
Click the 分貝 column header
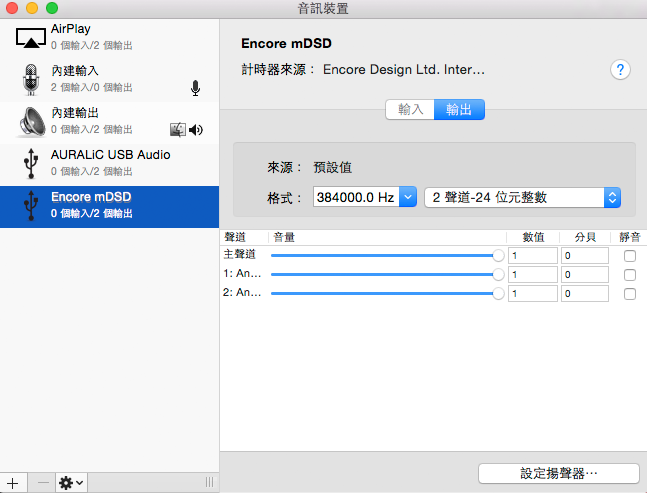pyautogui.click(x=585, y=237)
